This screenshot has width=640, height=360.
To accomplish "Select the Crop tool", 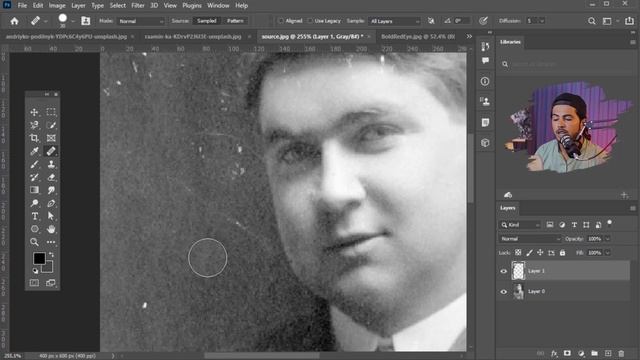I will (x=34, y=138).
